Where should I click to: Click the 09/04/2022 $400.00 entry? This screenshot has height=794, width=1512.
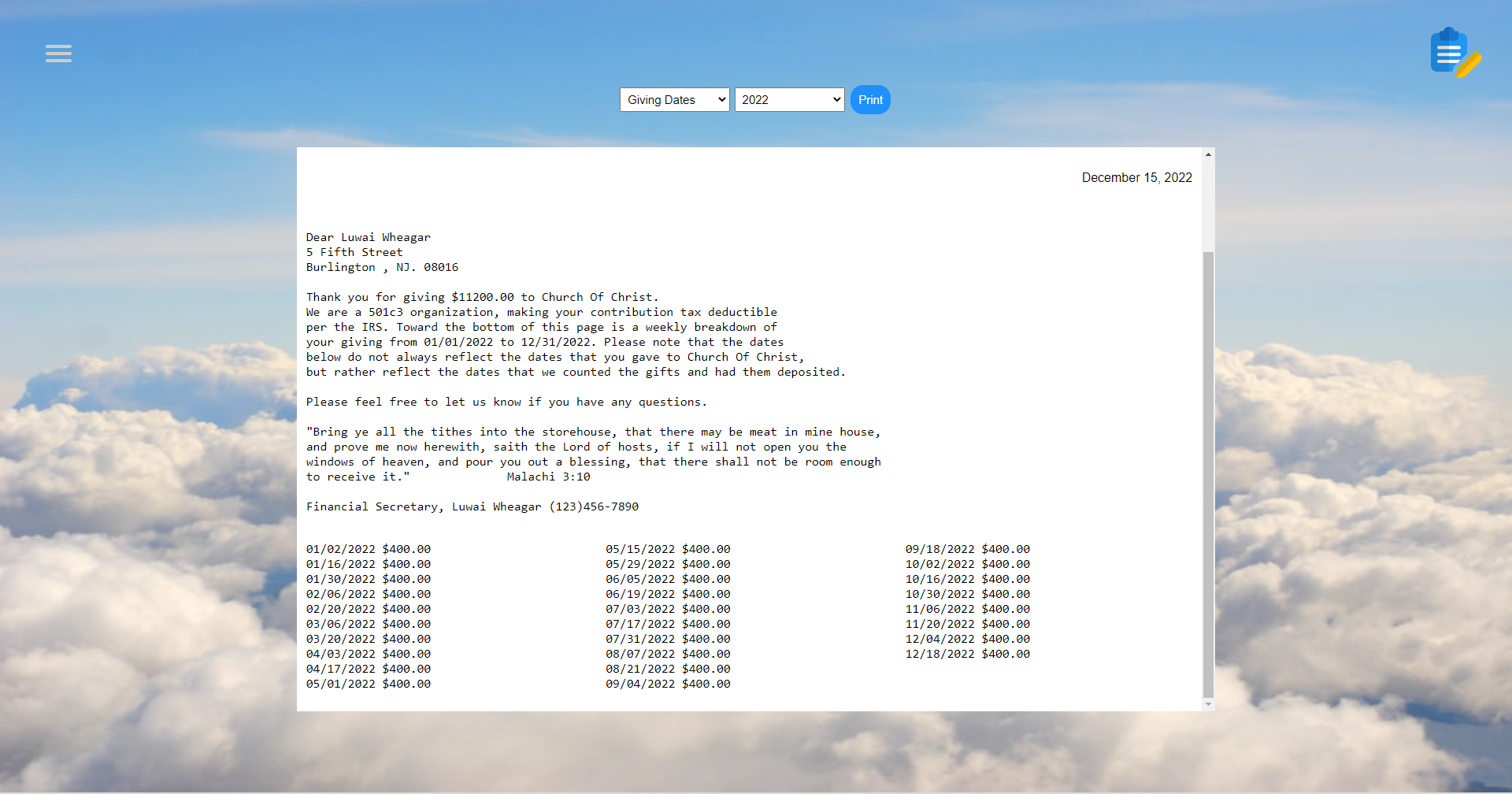coord(668,684)
